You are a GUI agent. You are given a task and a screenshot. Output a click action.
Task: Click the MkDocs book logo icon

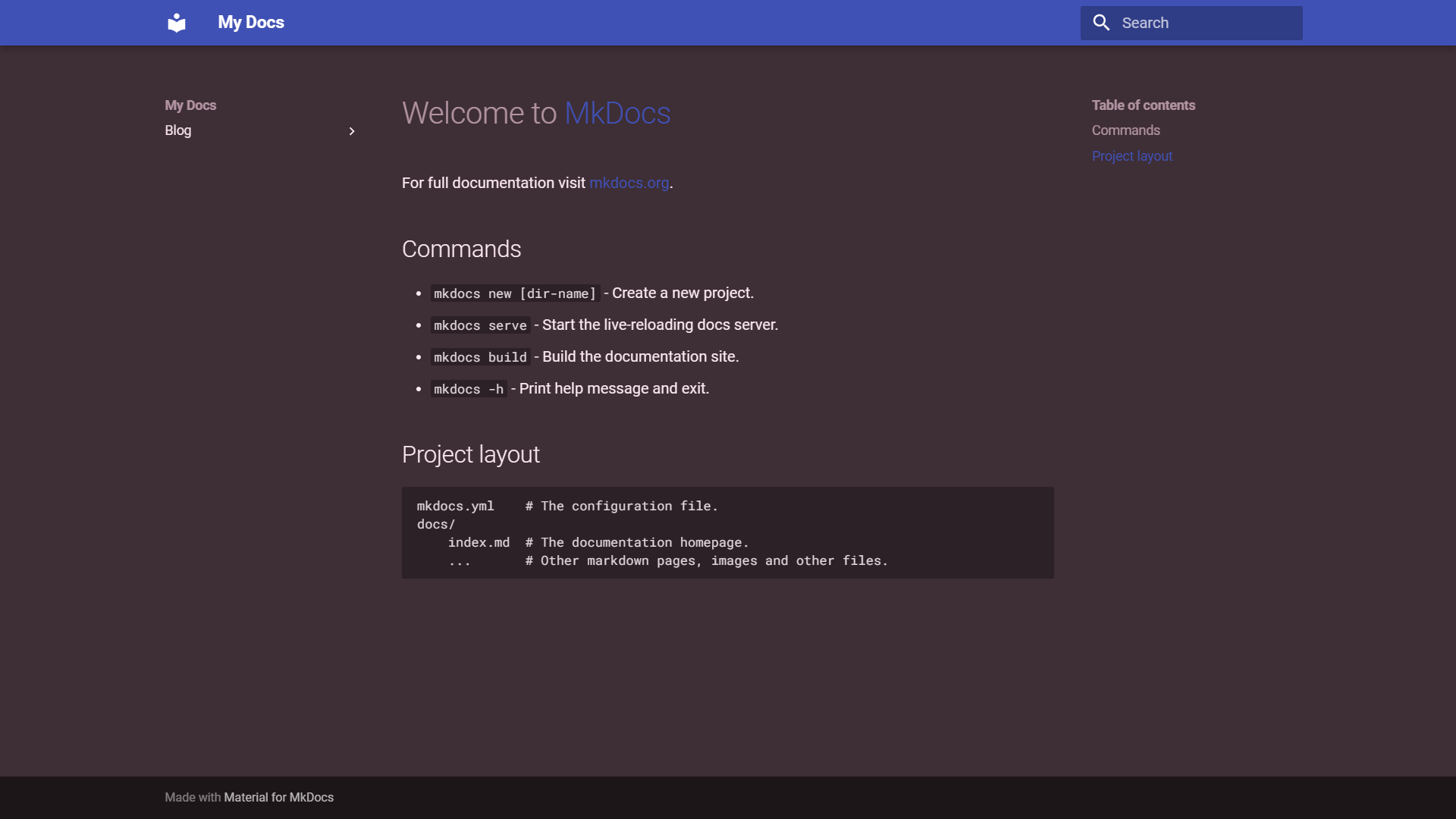coord(177,23)
